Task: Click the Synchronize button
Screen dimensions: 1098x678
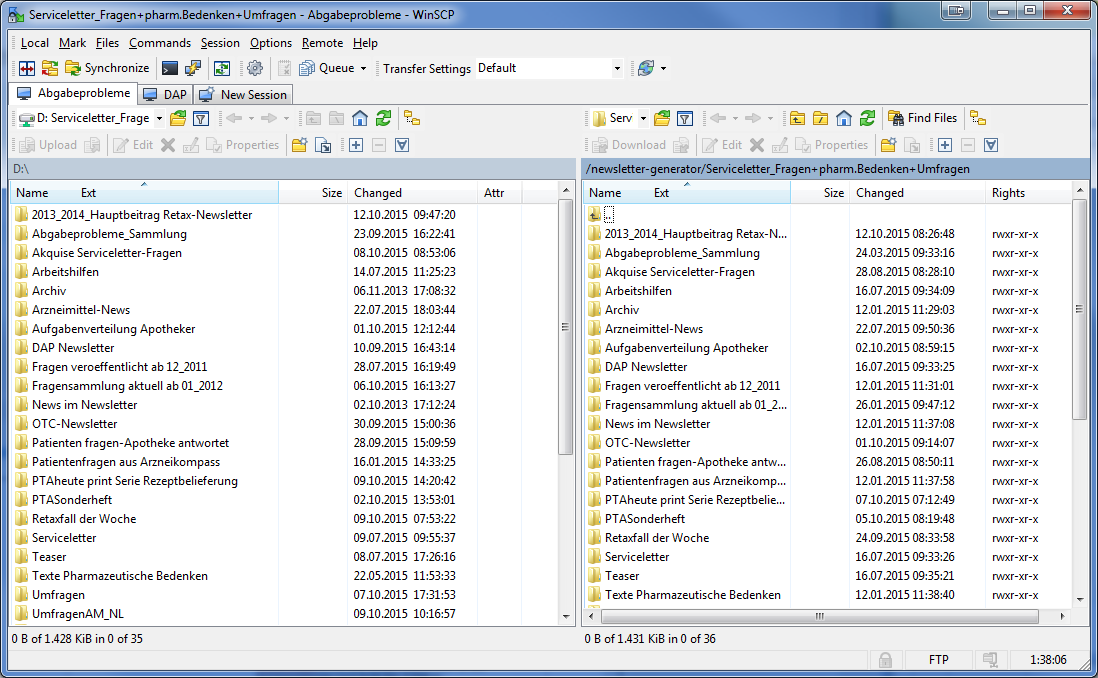Action: 107,68
